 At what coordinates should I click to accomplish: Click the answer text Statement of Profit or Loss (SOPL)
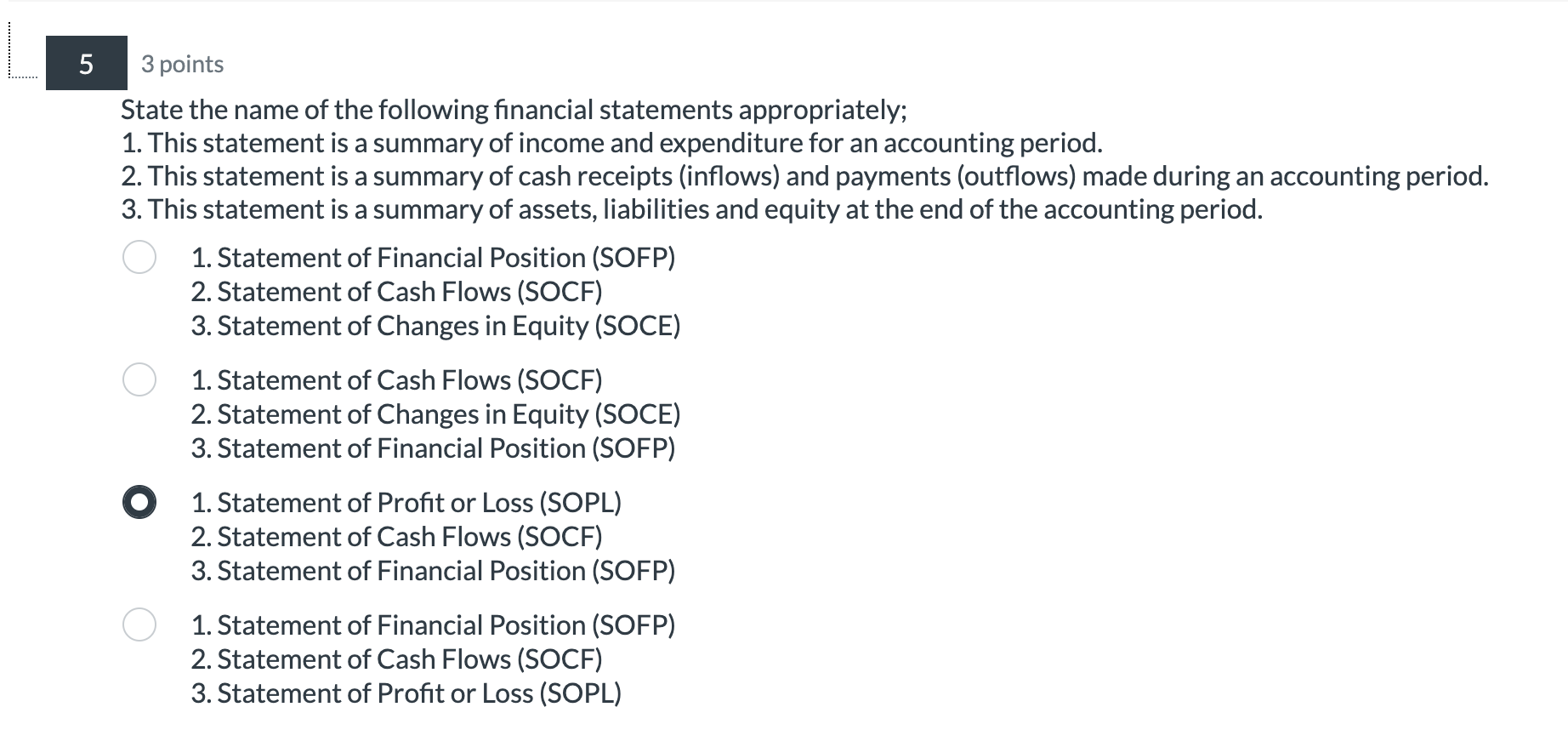point(406,503)
